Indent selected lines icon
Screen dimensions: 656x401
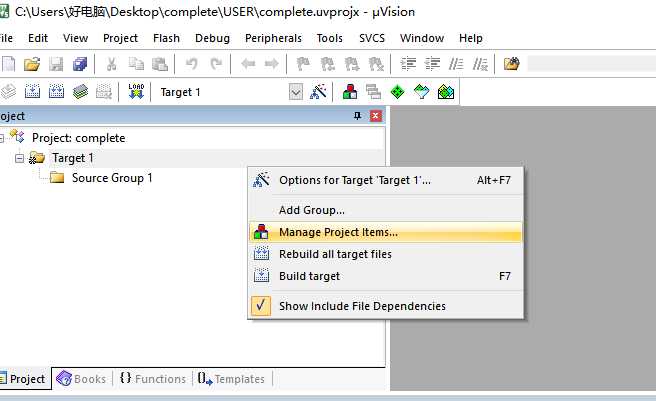click(x=408, y=64)
